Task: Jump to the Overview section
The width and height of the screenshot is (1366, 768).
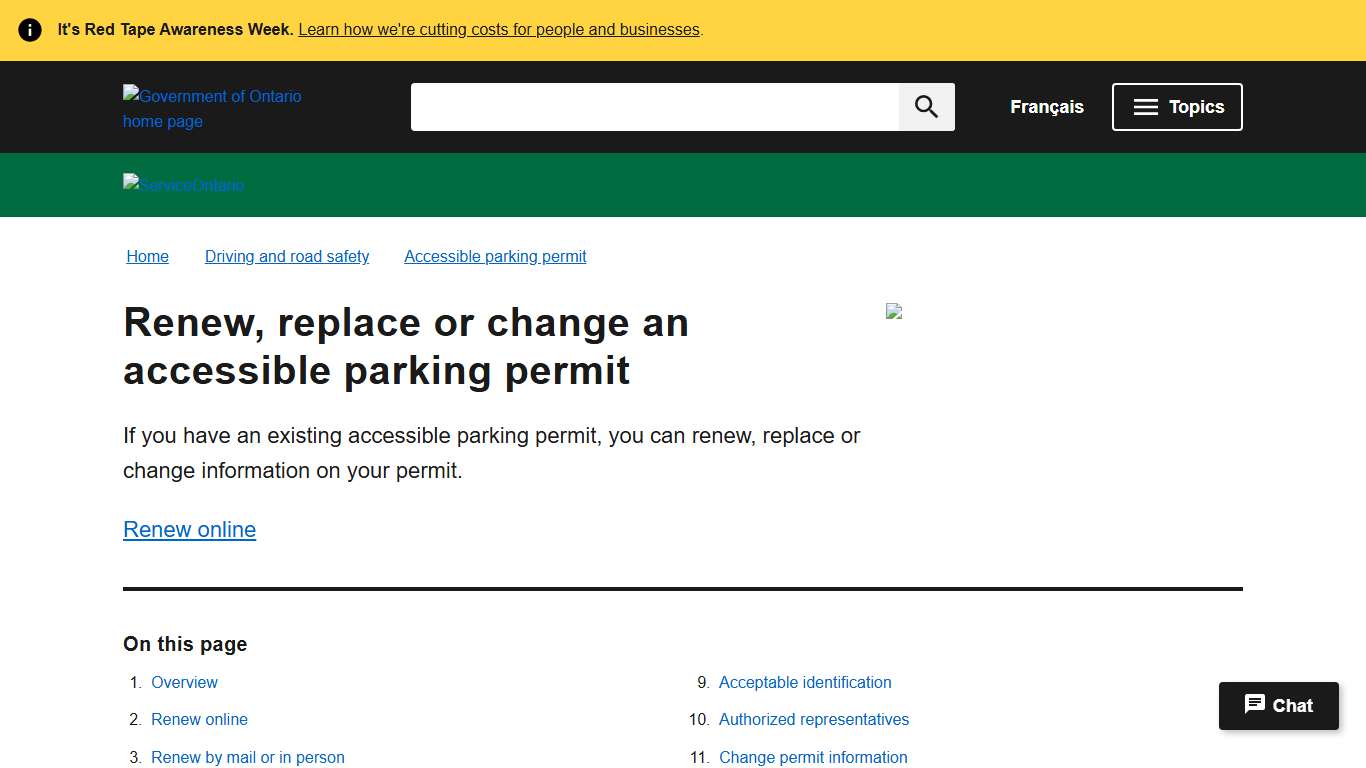Action: (x=184, y=682)
